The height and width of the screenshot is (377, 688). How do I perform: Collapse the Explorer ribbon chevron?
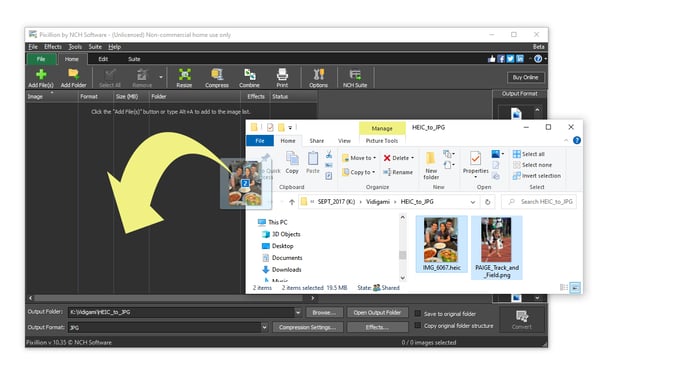tap(566, 140)
